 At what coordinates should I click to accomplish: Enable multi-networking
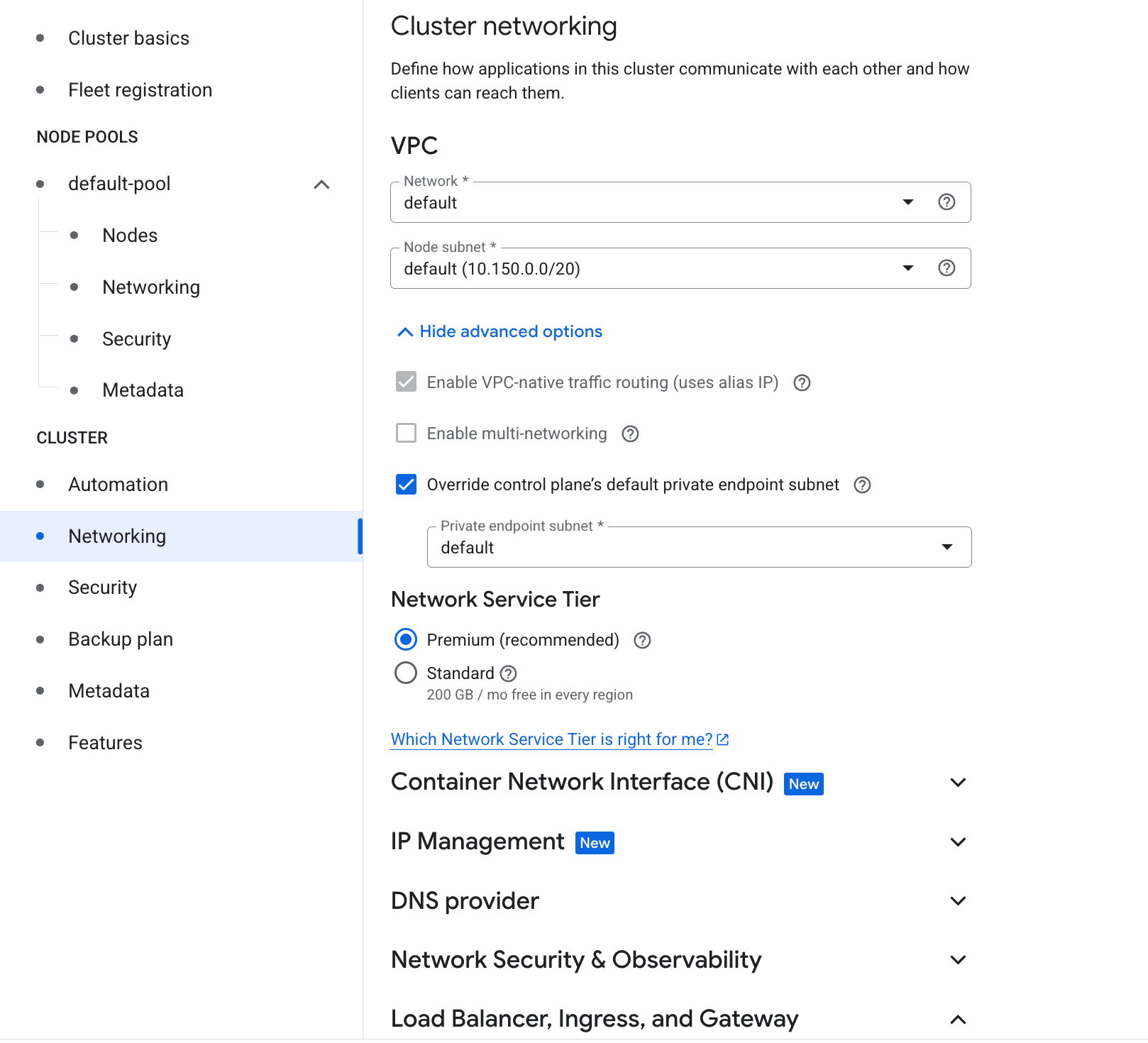tap(405, 433)
